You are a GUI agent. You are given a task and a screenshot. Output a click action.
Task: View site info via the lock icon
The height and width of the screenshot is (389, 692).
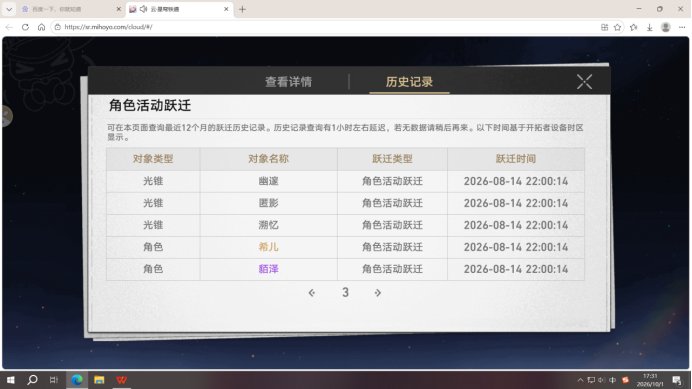(x=58, y=27)
